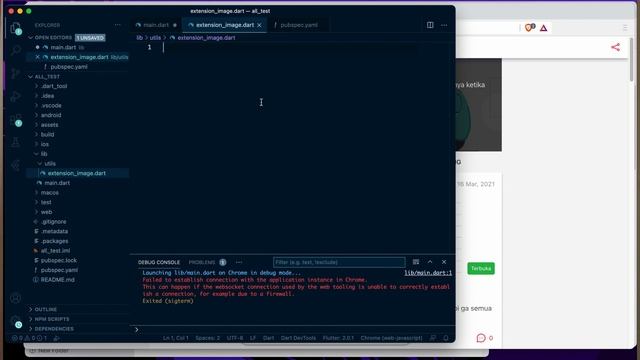This screenshot has width=640, height=360.
Task: Open Dart DevTools from status bar
Action: click(298, 338)
